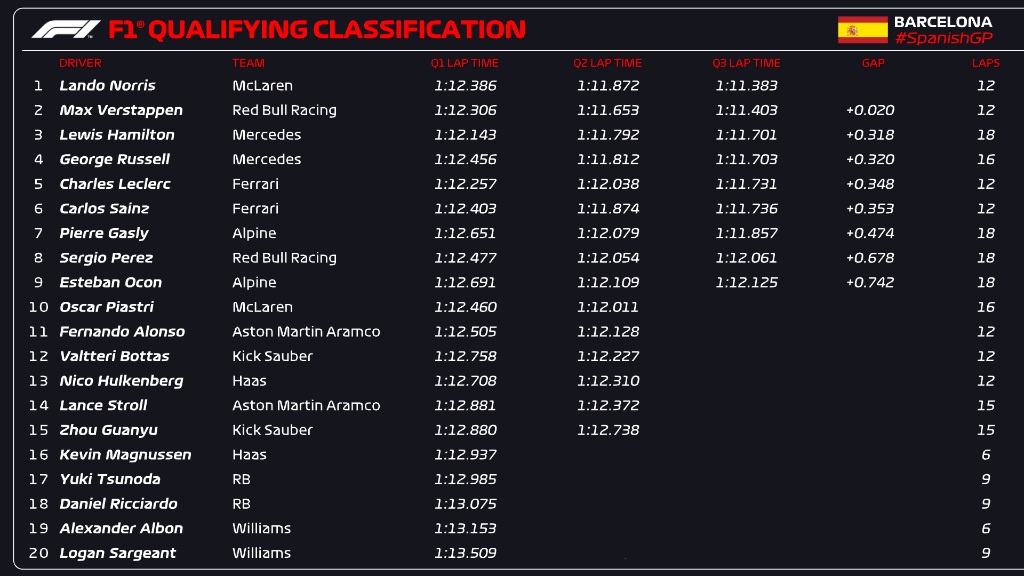Viewport: 1024px width, 576px height.
Task: Click the LAPS column header
Action: [985, 63]
